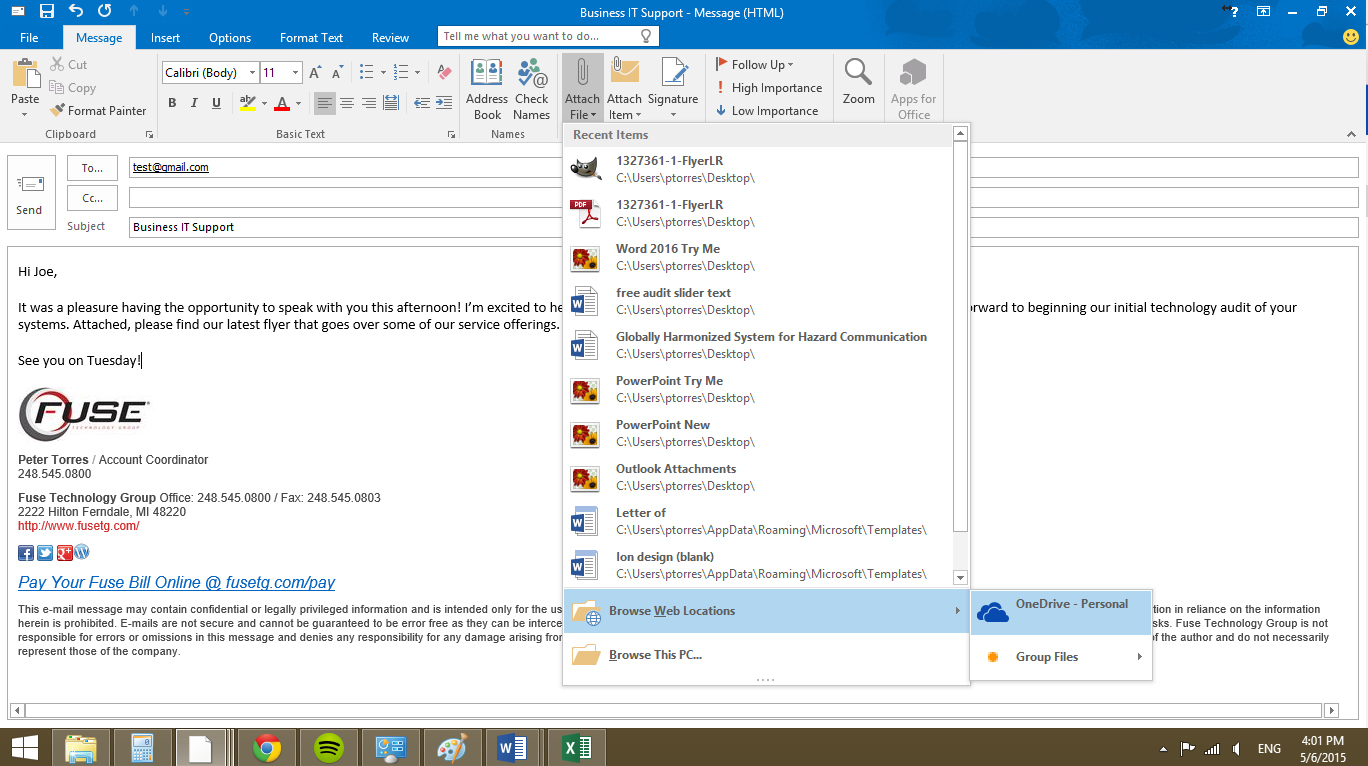Open Spotify from the taskbar
This screenshot has height=766, width=1368.
point(329,747)
